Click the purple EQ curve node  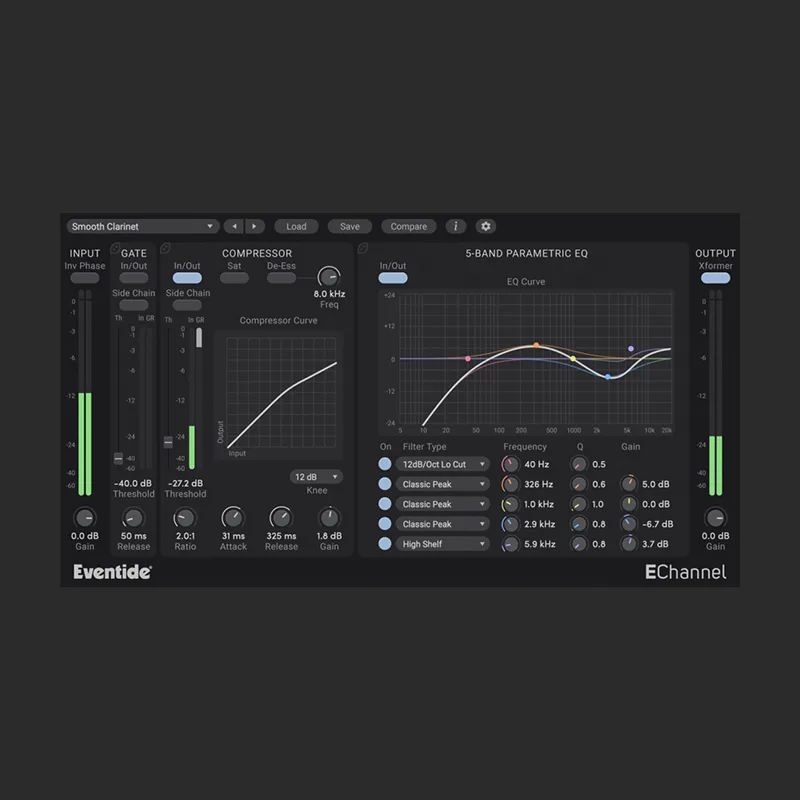click(x=631, y=348)
